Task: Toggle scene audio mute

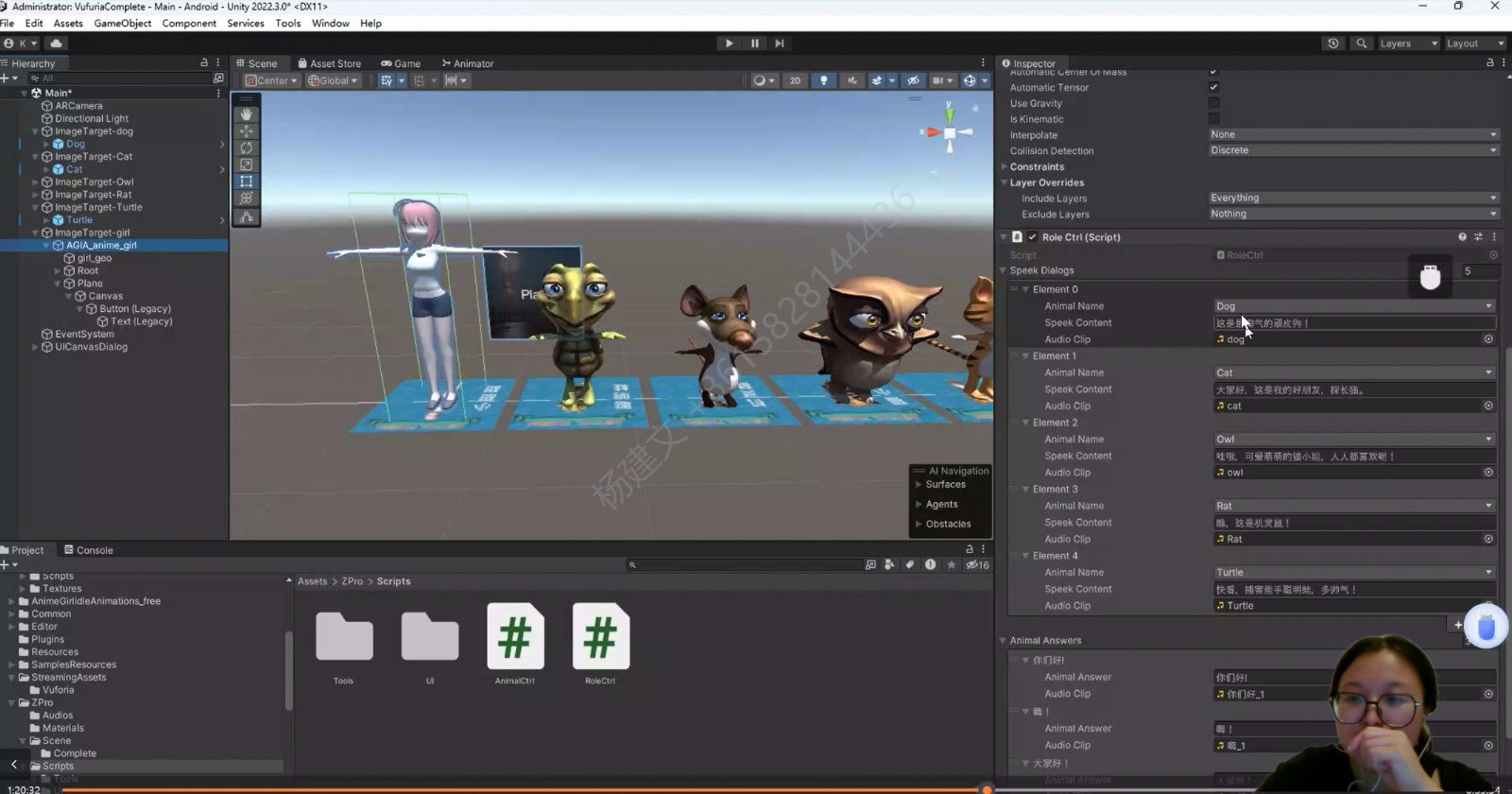Action: pyautogui.click(x=852, y=80)
